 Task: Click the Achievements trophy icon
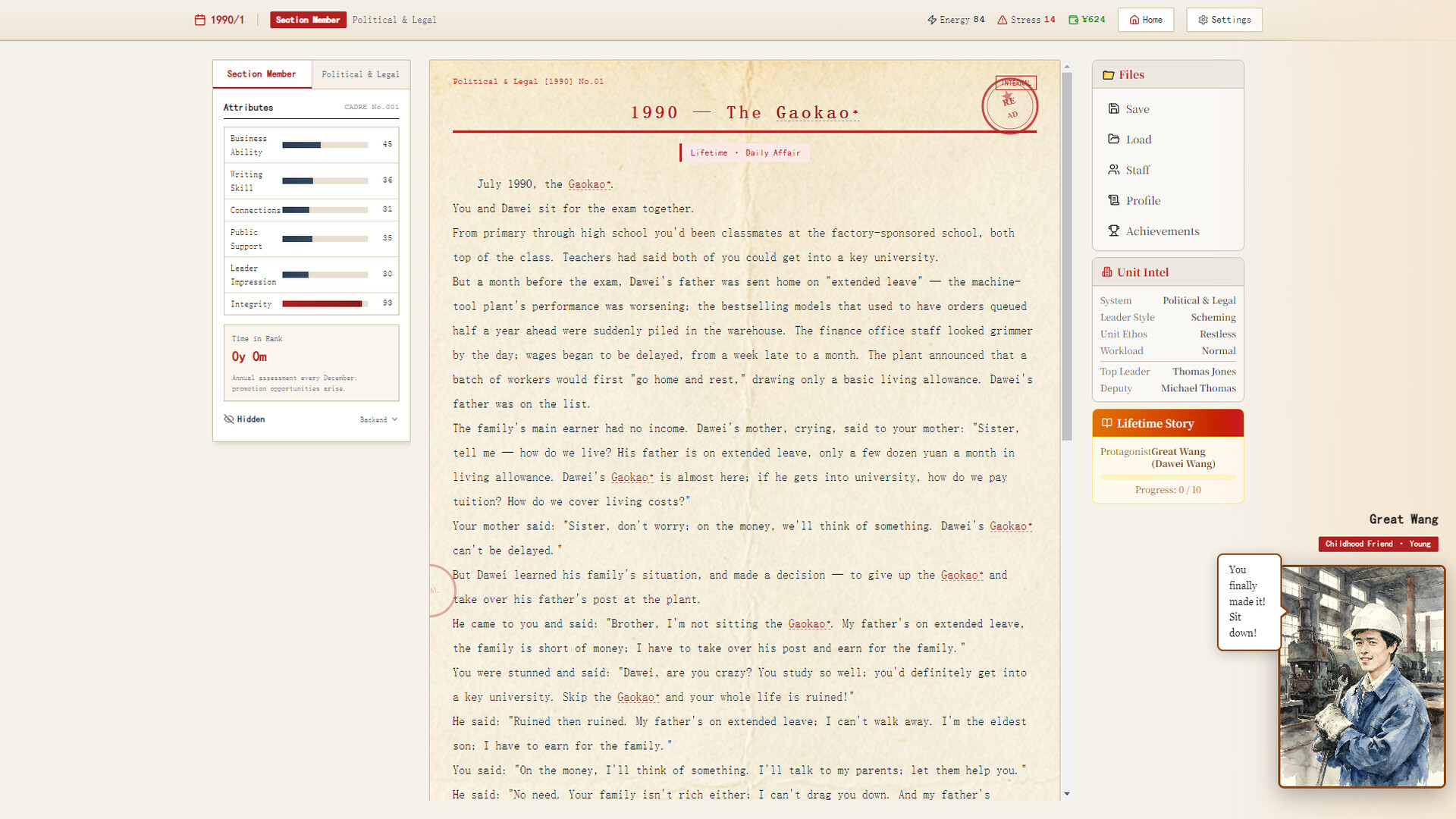point(1113,231)
